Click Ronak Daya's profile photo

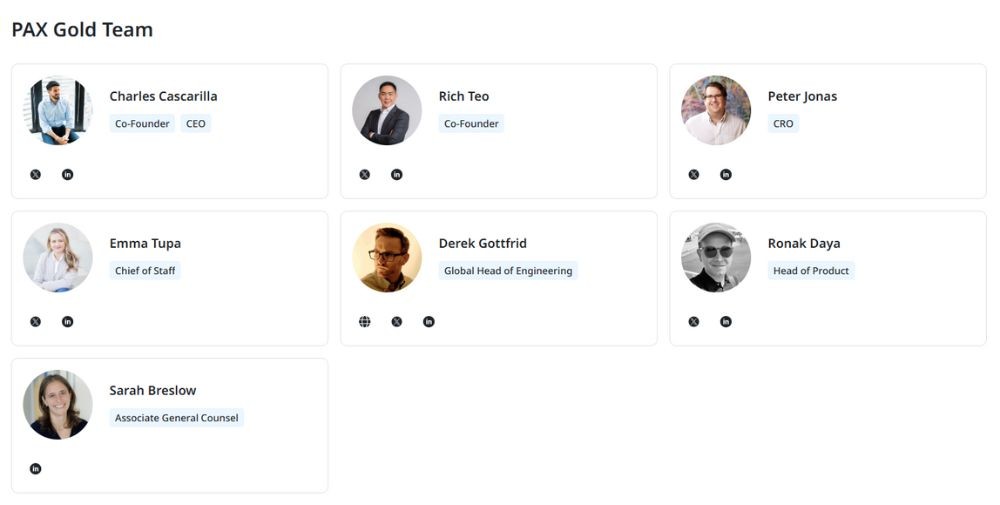coord(716,258)
